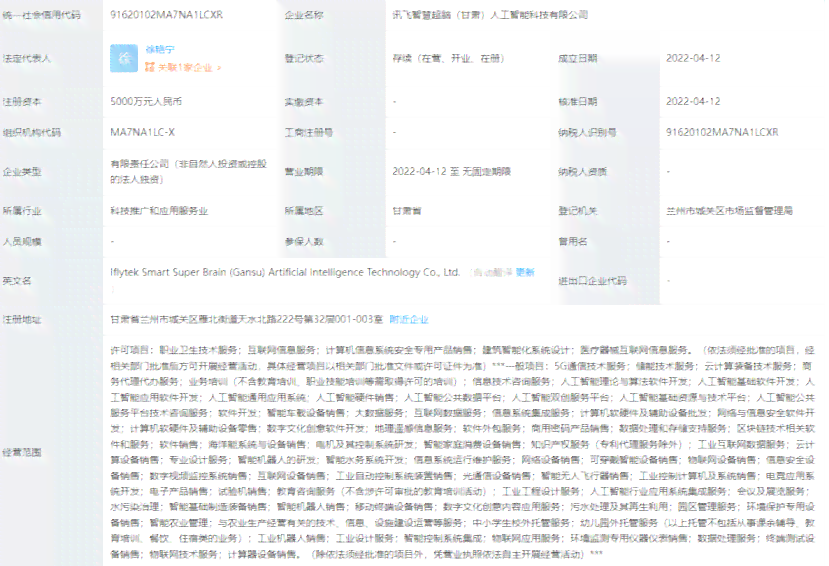Select the 核准日期 value 2022-04-12
829x566 pixels.
pyautogui.click(x=693, y=101)
